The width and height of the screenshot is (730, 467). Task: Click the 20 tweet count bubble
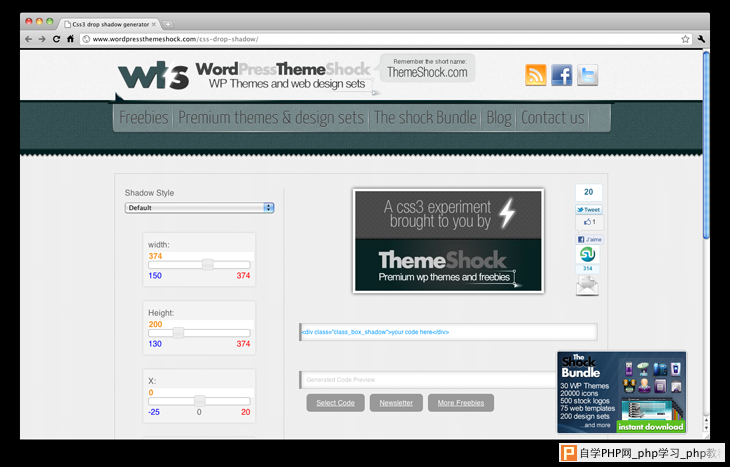[x=588, y=192]
